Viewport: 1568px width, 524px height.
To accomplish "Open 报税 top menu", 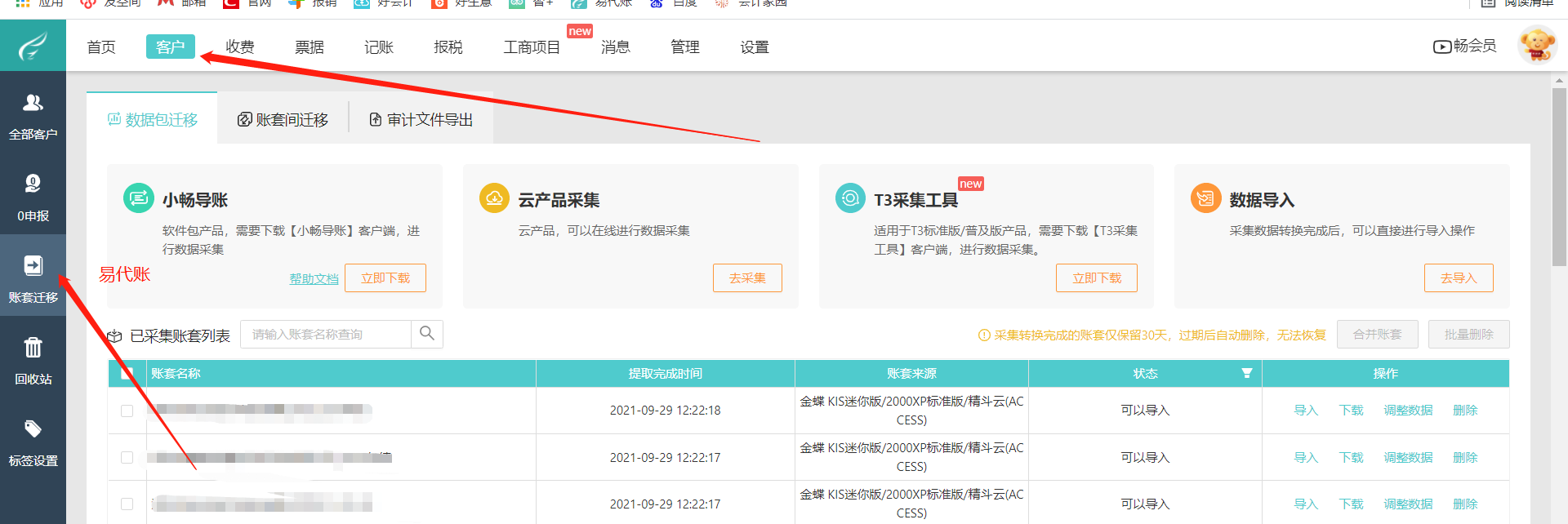I will [448, 47].
